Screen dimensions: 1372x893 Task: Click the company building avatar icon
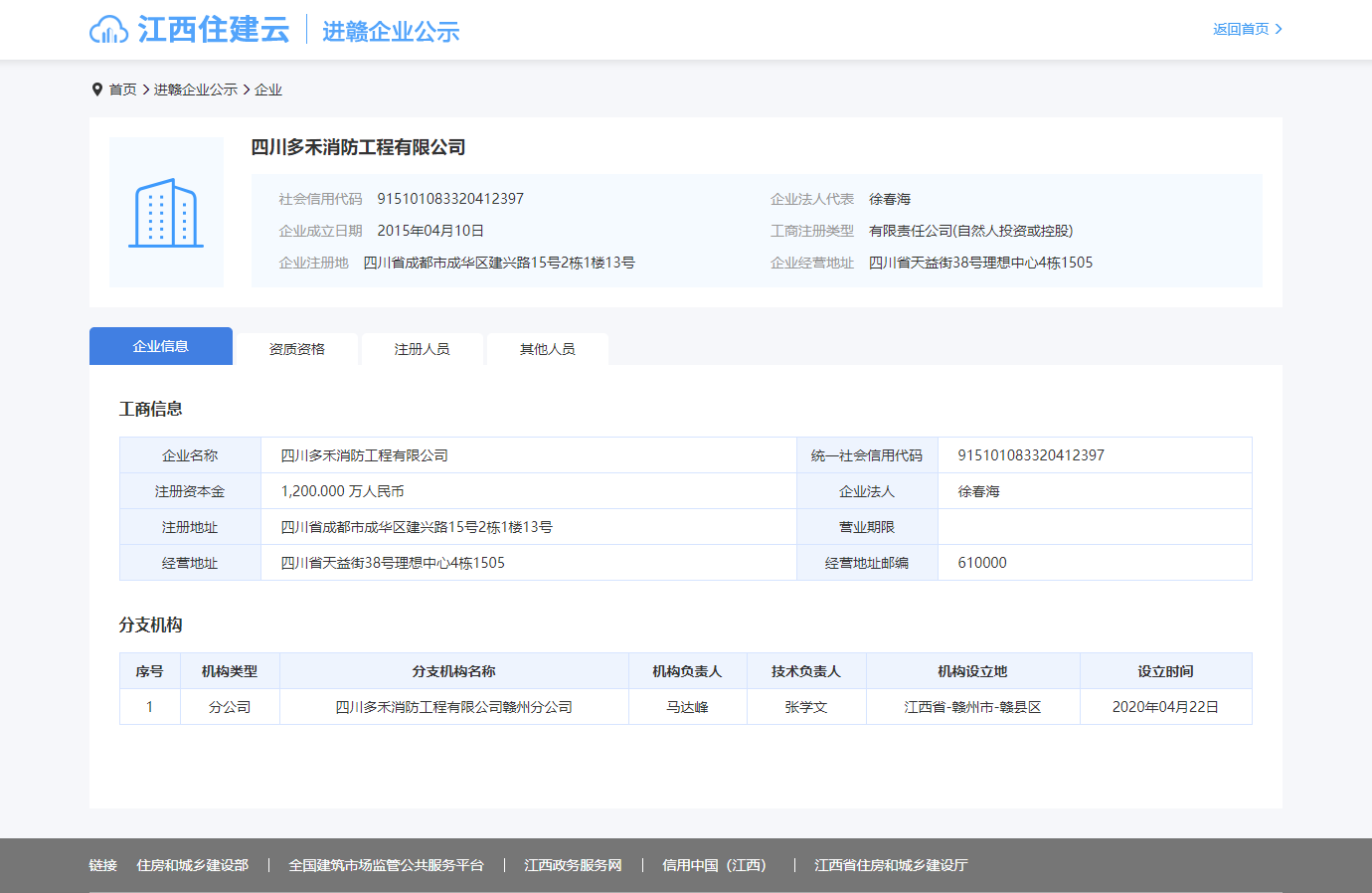point(166,213)
